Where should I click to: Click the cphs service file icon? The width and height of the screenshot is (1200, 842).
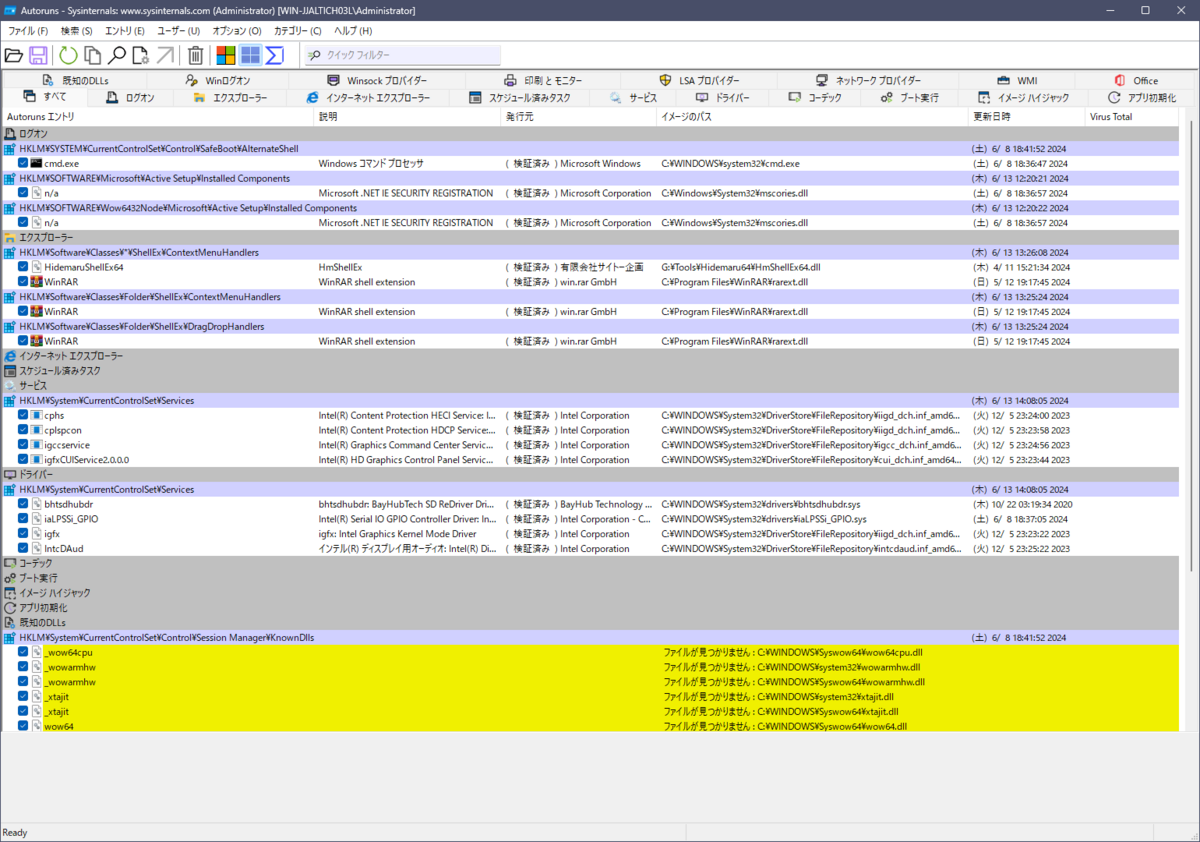pyautogui.click(x=36, y=415)
